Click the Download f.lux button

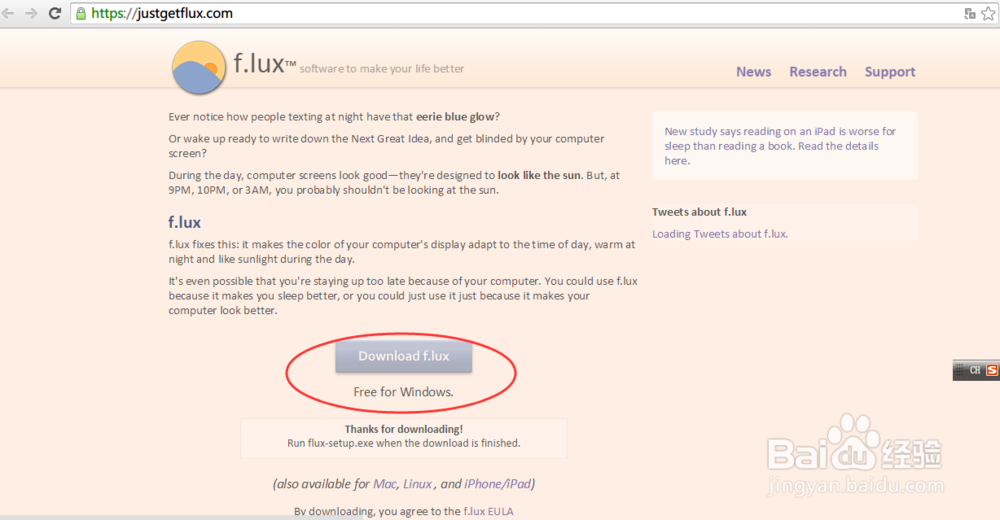click(404, 356)
